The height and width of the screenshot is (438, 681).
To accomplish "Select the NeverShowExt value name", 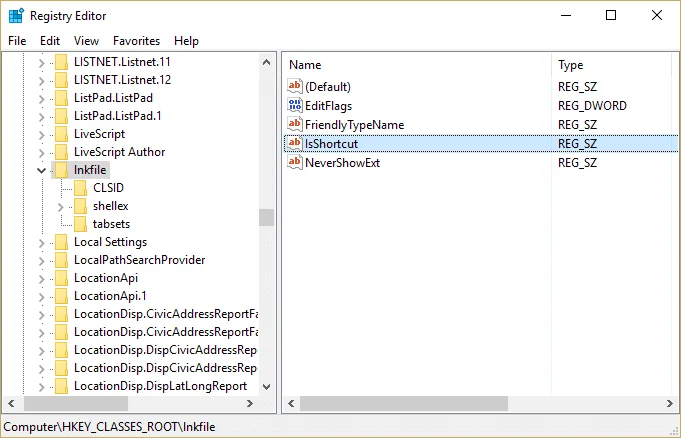I will (x=342, y=163).
